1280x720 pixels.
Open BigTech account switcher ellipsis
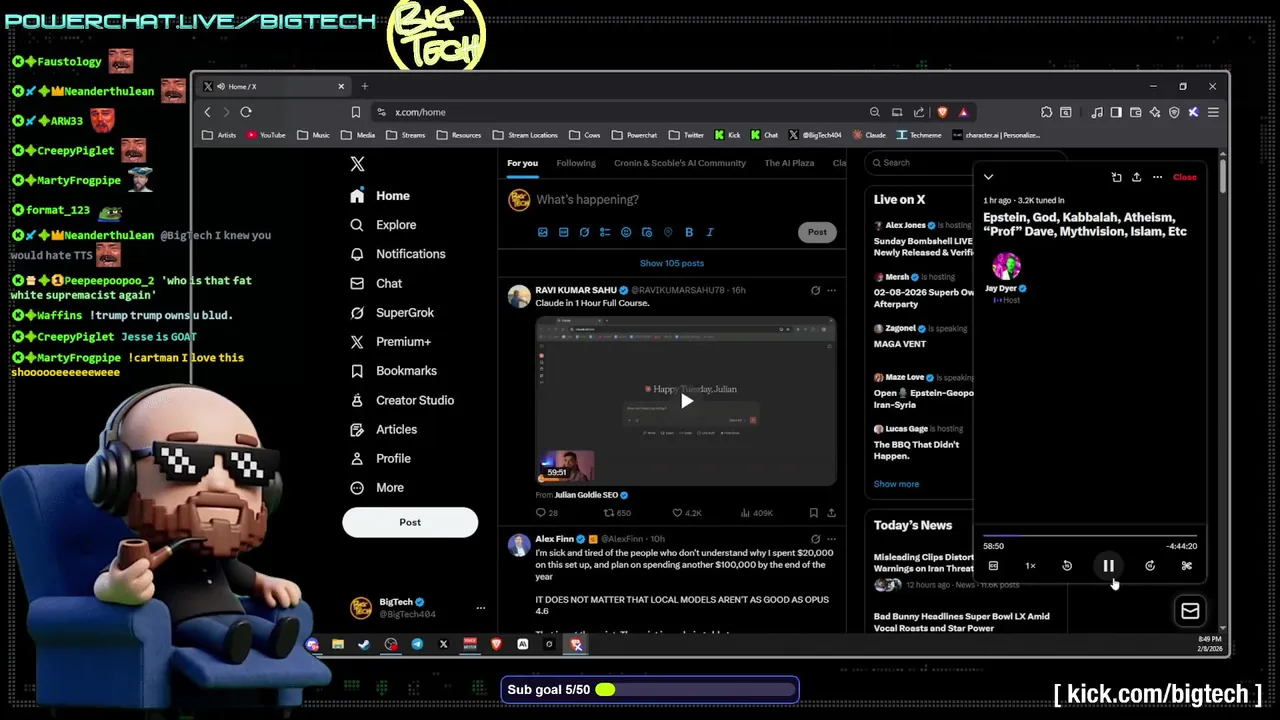[x=480, y=608]
